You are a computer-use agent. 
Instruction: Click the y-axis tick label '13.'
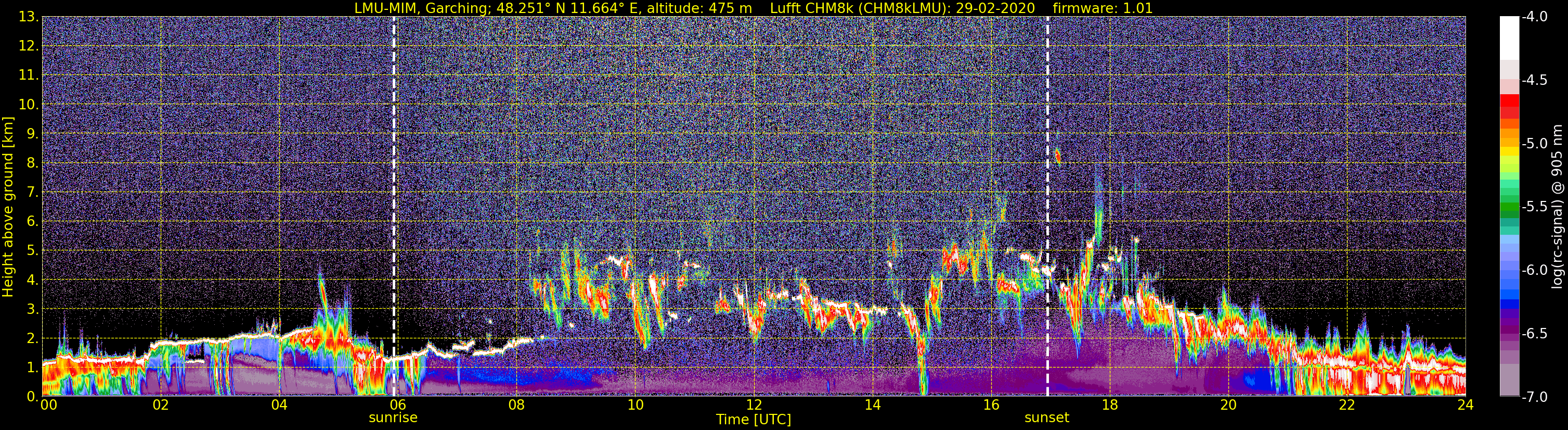(x=29, y=17)
